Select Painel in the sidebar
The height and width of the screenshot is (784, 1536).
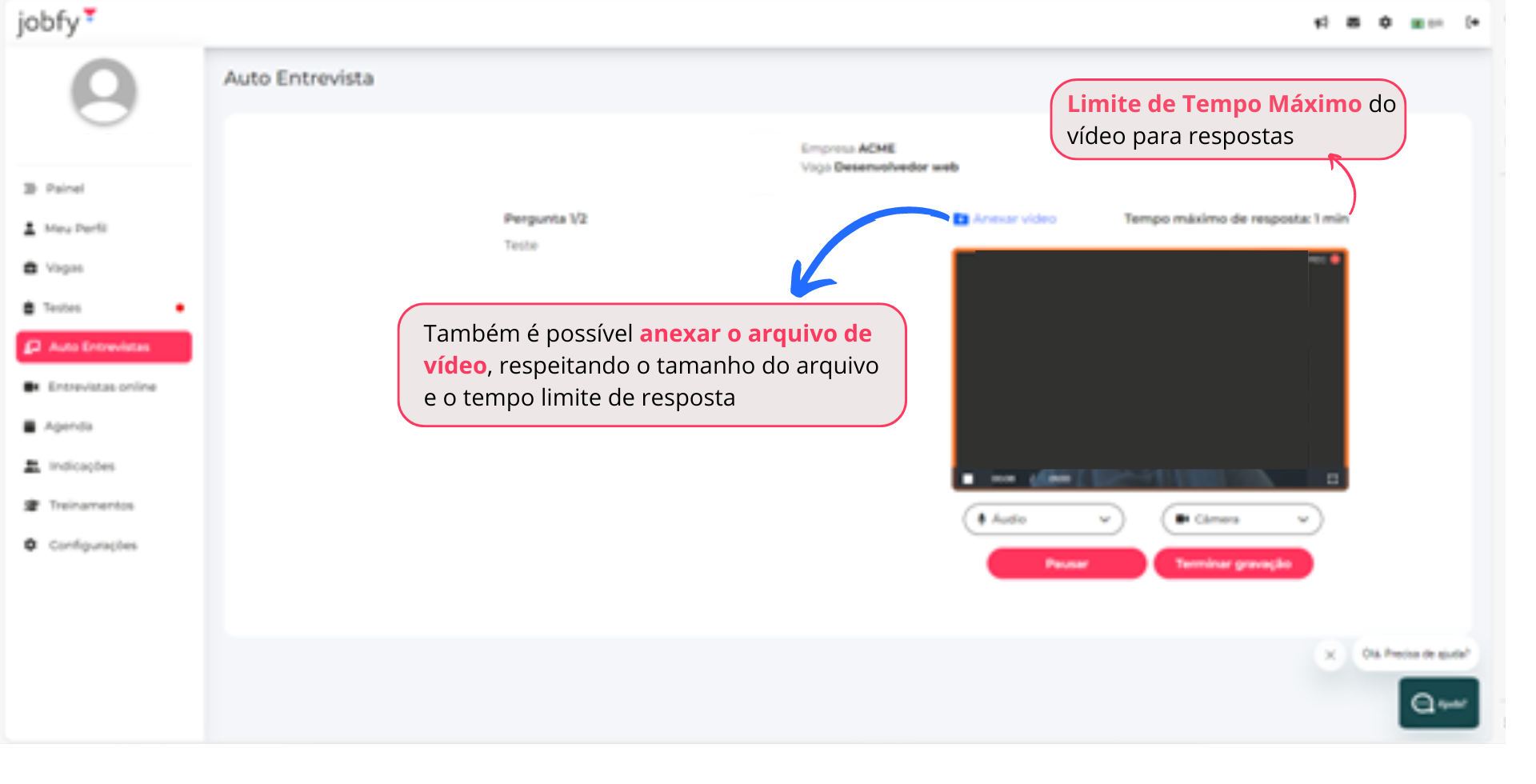coord(66,188)
